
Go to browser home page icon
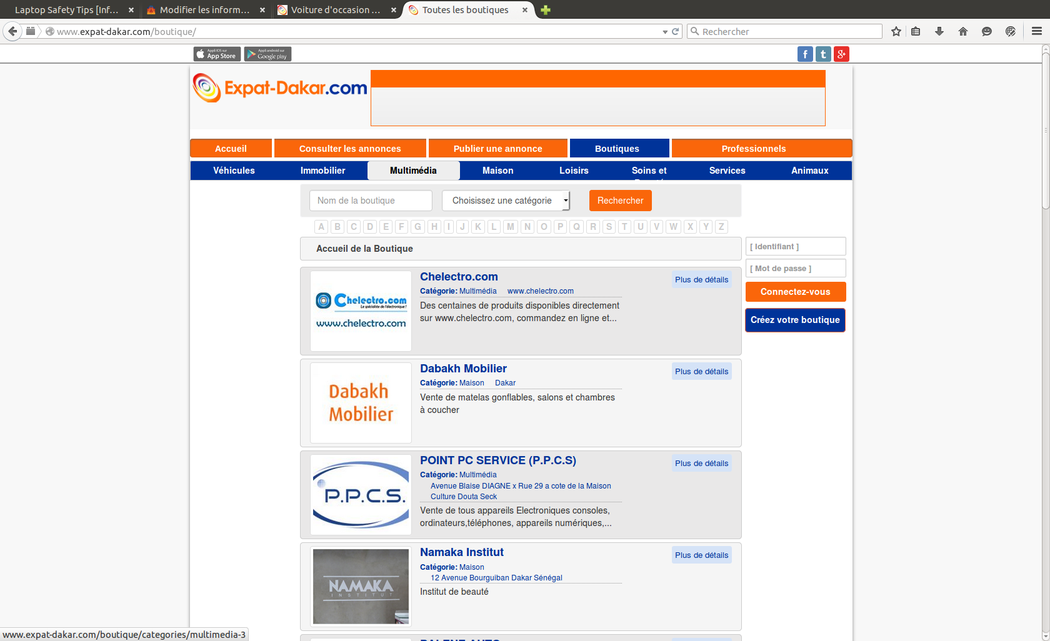pos(963,32)
